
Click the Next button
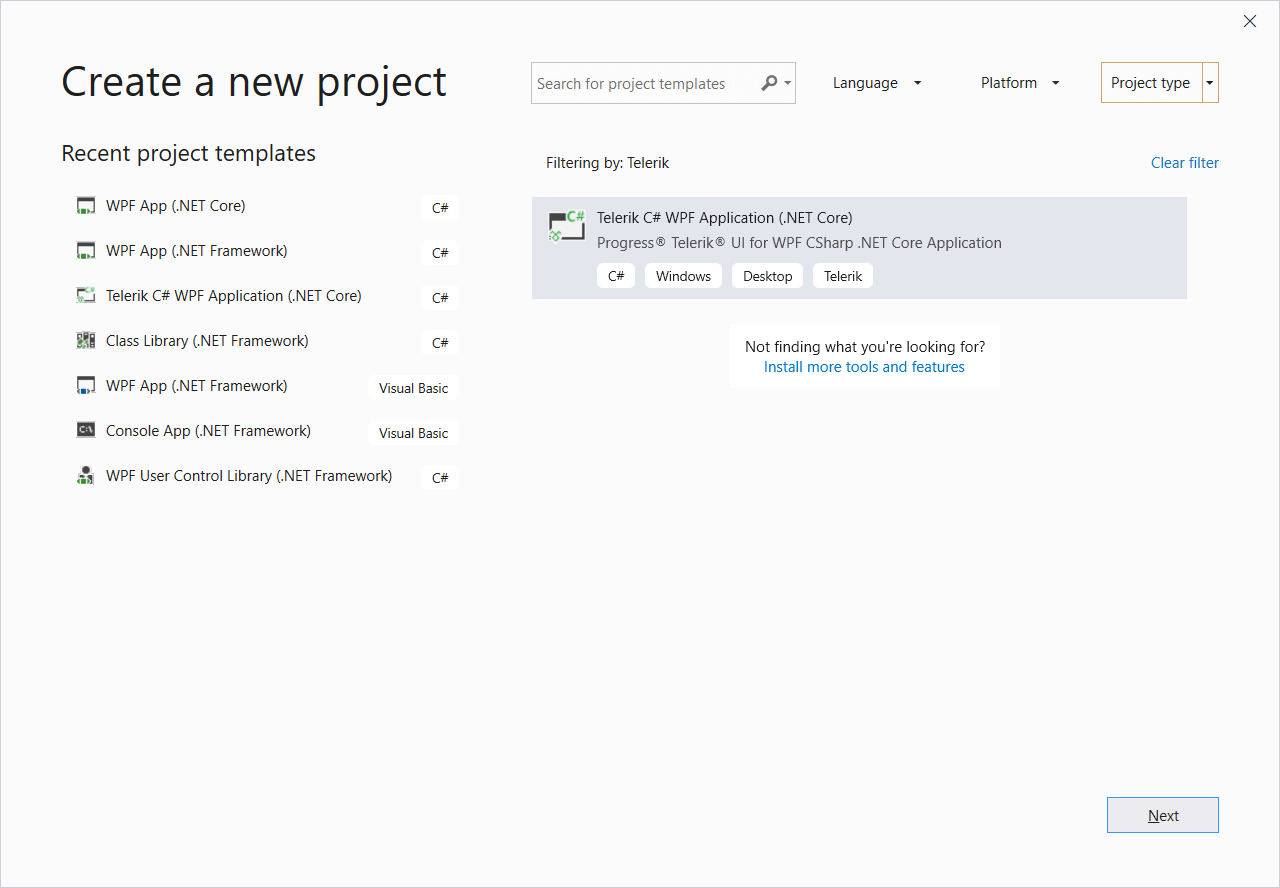1162,815
